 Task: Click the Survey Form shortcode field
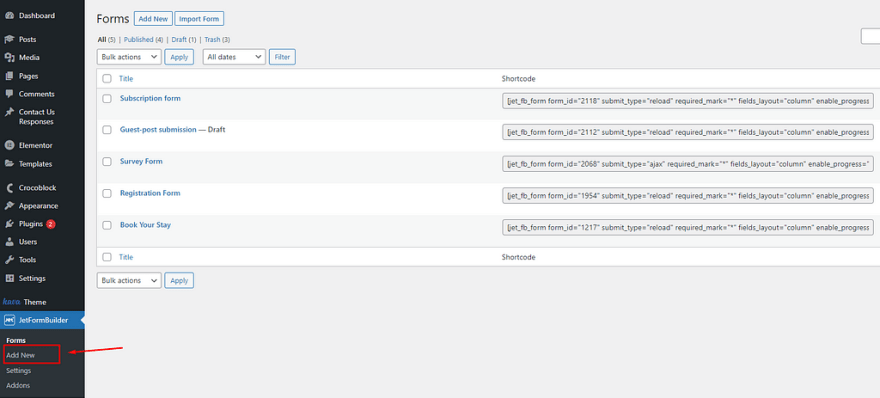tap(688, 164)
